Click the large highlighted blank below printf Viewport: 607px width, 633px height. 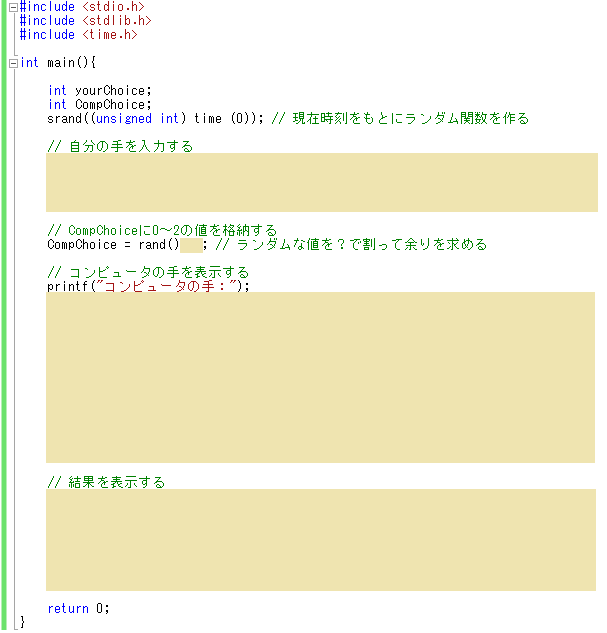coord(320,377)
